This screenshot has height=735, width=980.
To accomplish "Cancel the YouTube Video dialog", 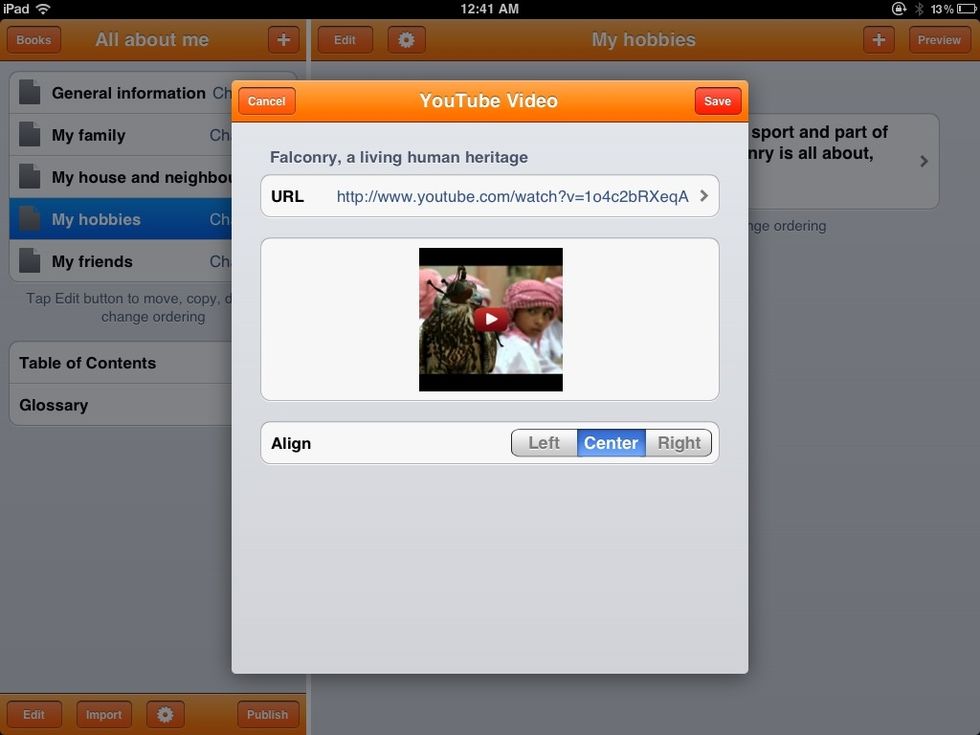I will tap(266, 100).
